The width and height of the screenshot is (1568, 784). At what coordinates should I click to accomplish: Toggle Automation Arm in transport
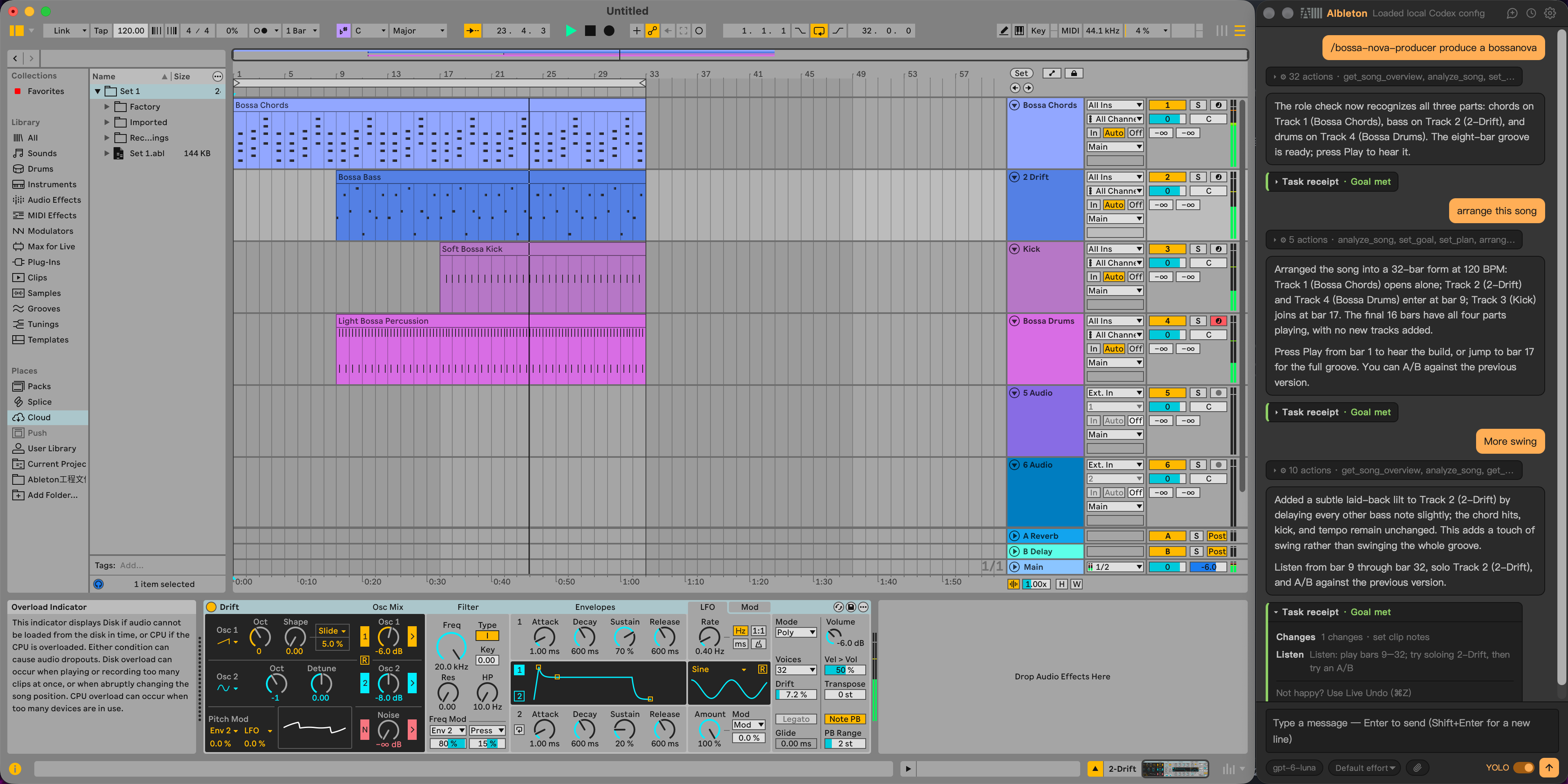[x=652, y=31]
